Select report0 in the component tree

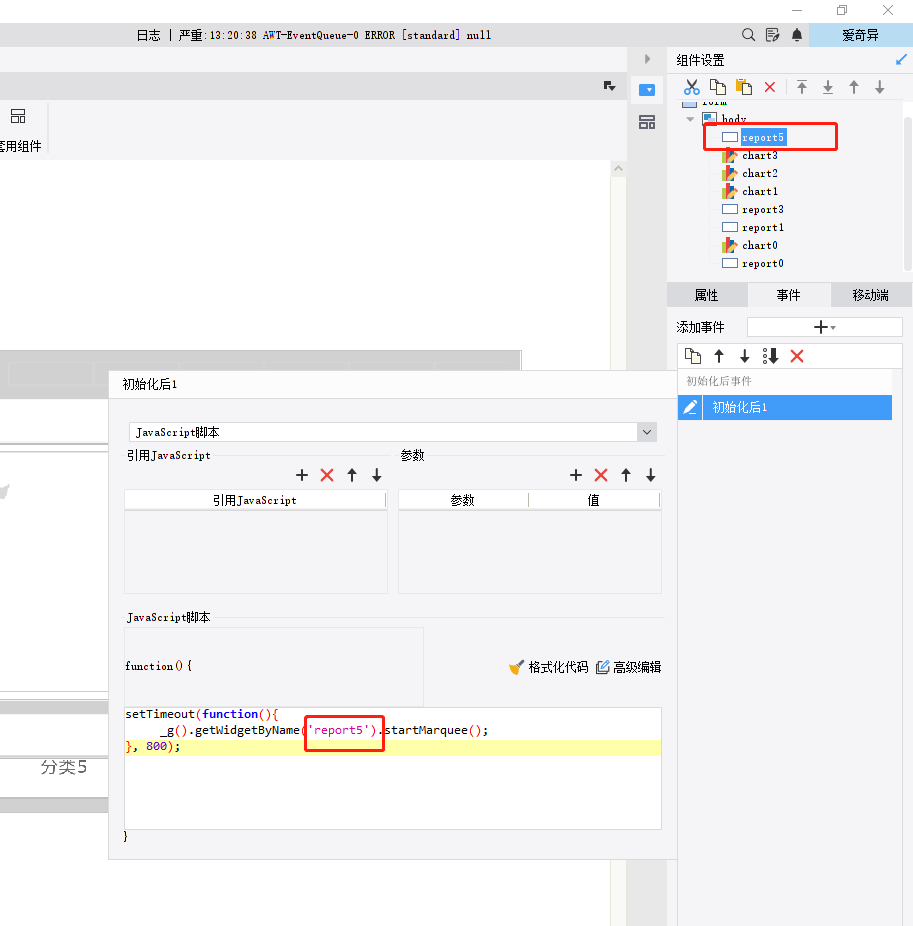point(762,264)
